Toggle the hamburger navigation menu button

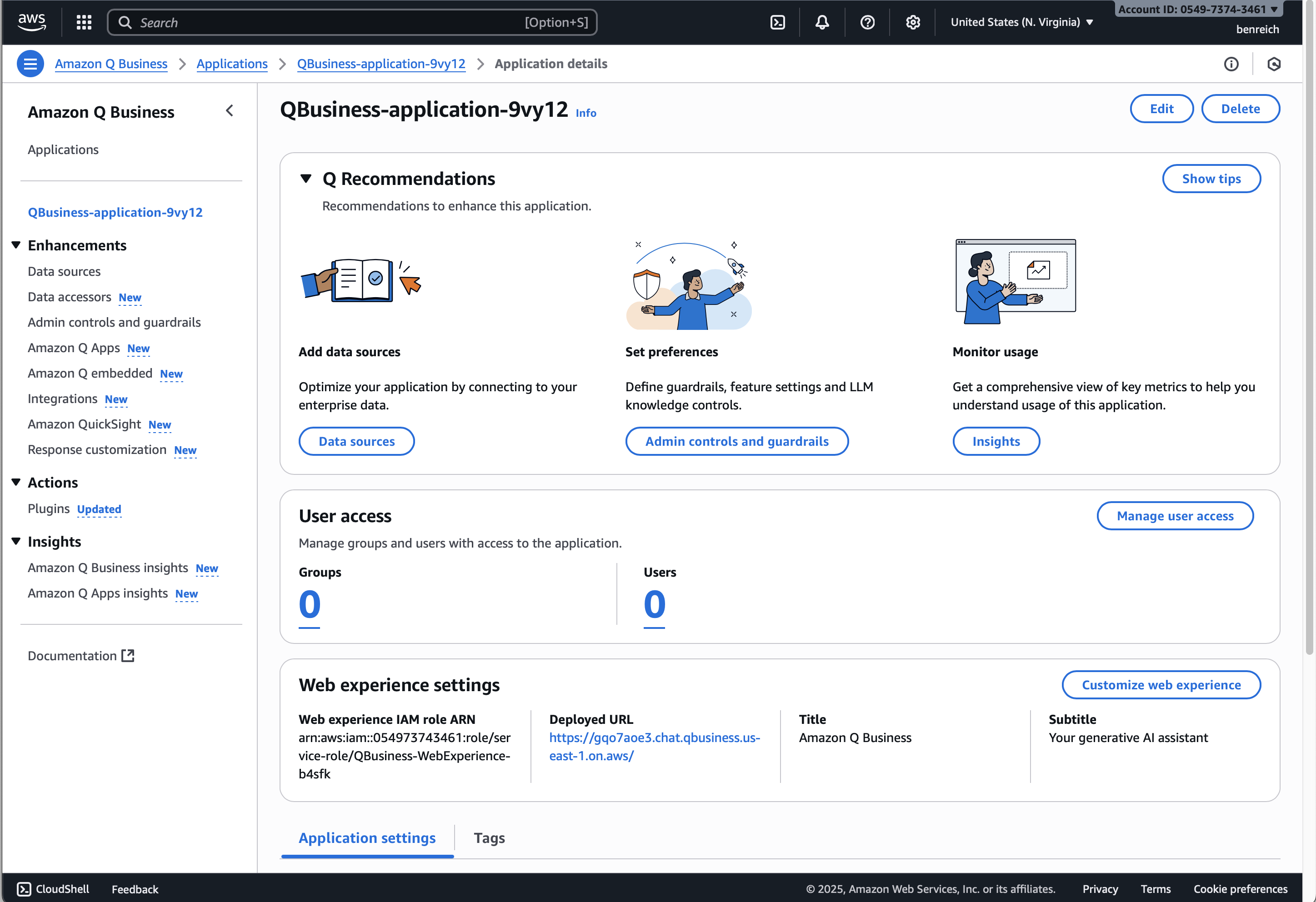coord(30,64)
